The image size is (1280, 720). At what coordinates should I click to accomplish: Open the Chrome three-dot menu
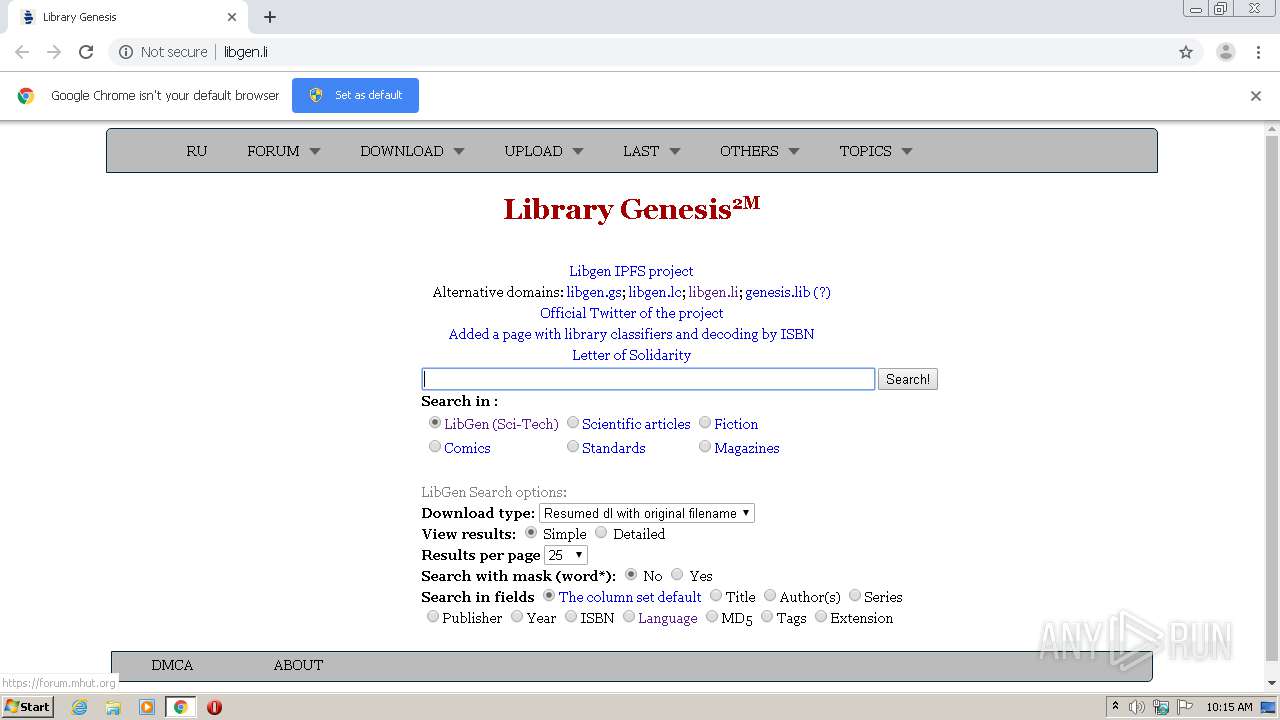1258,52
